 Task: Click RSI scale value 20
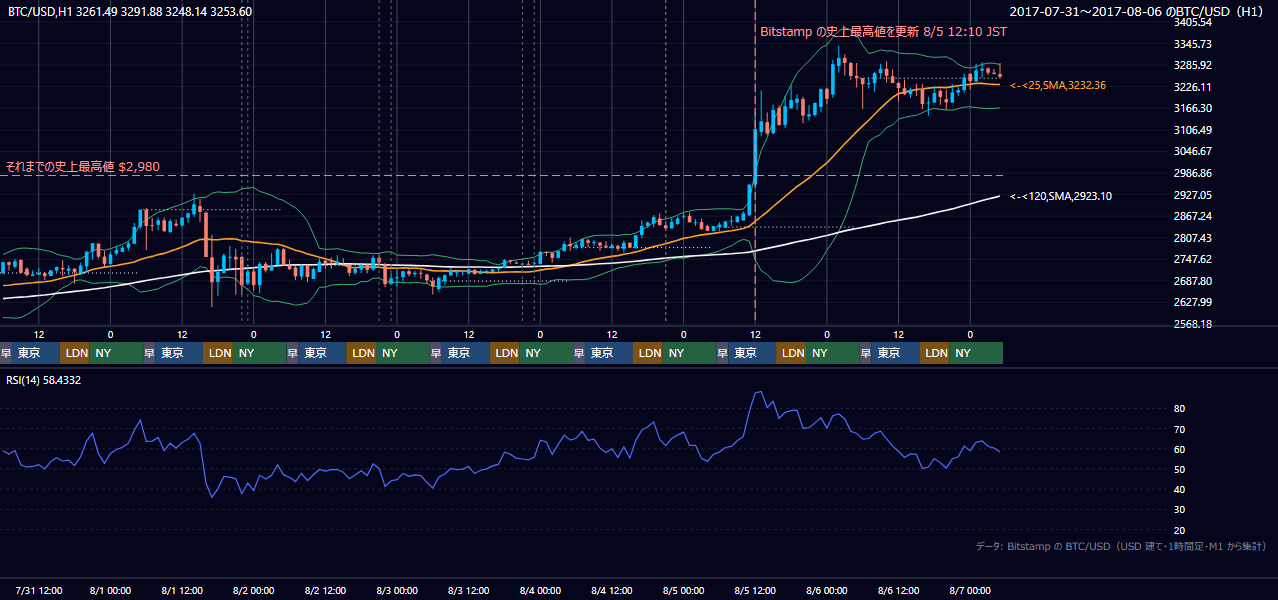coord(1180,530)
